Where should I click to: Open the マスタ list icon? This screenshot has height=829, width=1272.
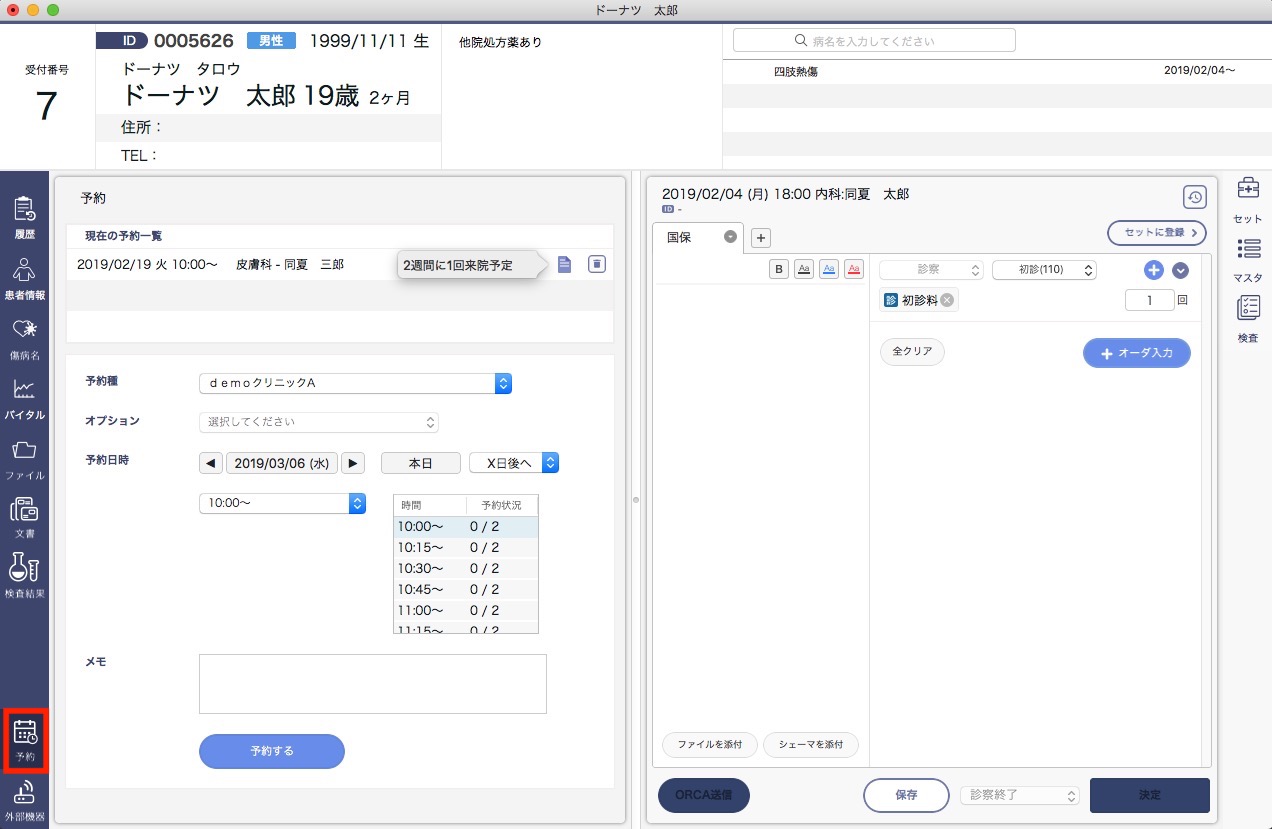[x=1247, y=258]
